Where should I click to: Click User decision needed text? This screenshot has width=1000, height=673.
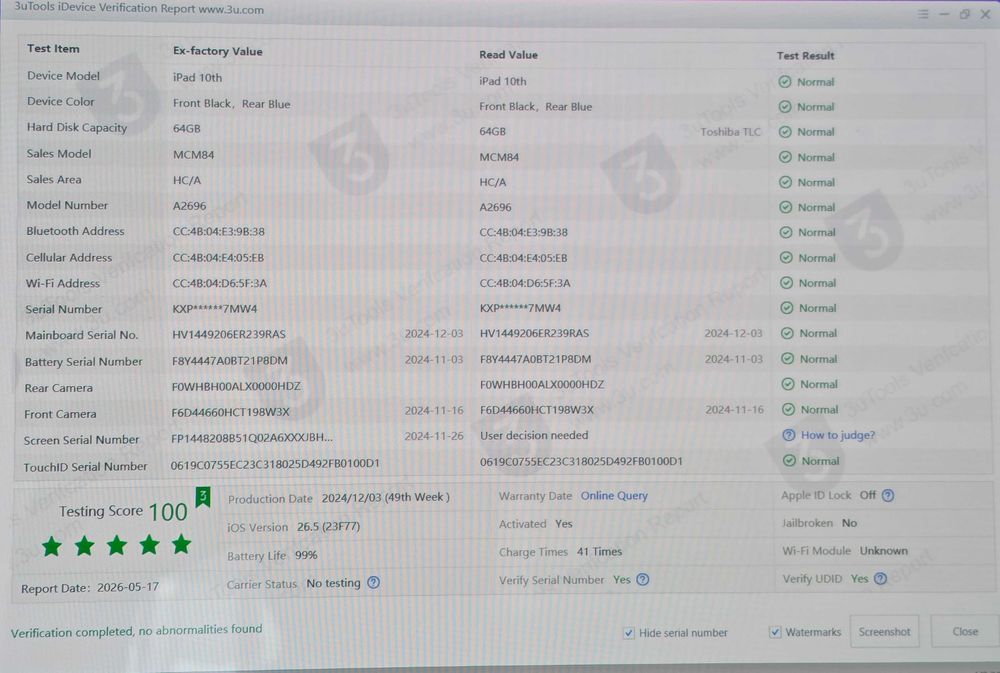[534, 435]
